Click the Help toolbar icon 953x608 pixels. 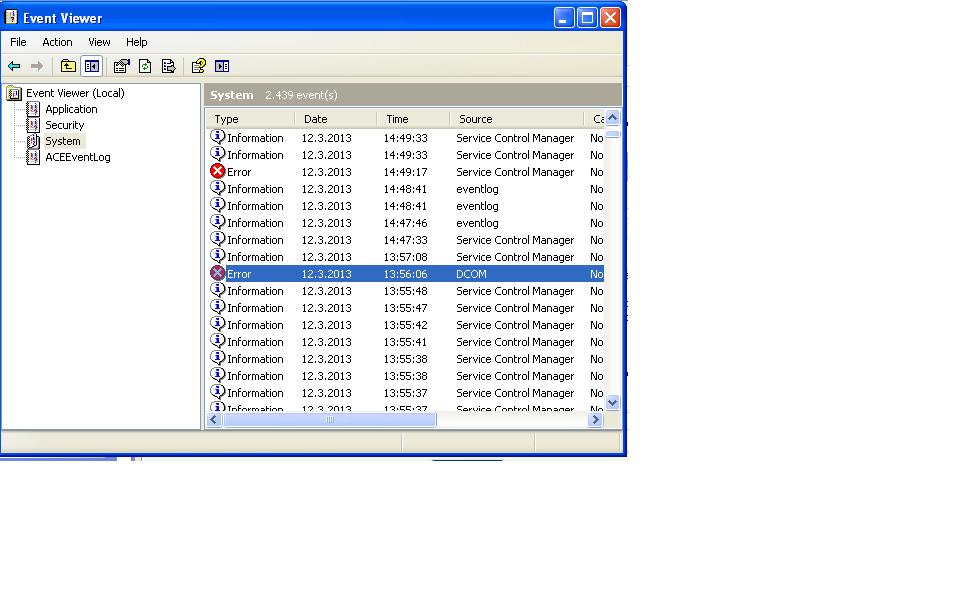pos(199,66)
